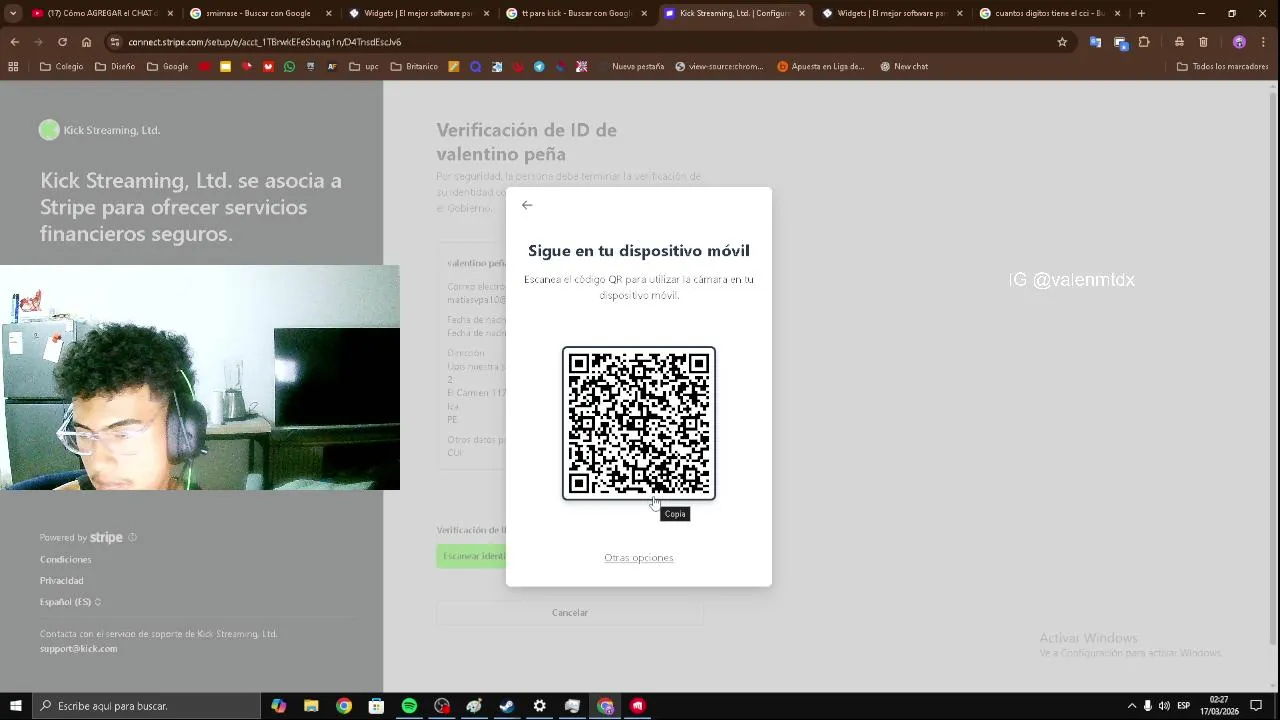Switch to the YouTube 'Cómo AGREGAR el CHAT' tab

pos(101,14)
